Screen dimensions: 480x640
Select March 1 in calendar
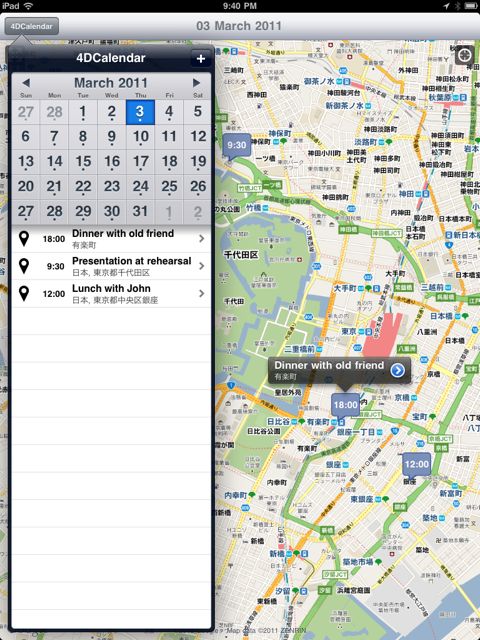tap(83, 112)
